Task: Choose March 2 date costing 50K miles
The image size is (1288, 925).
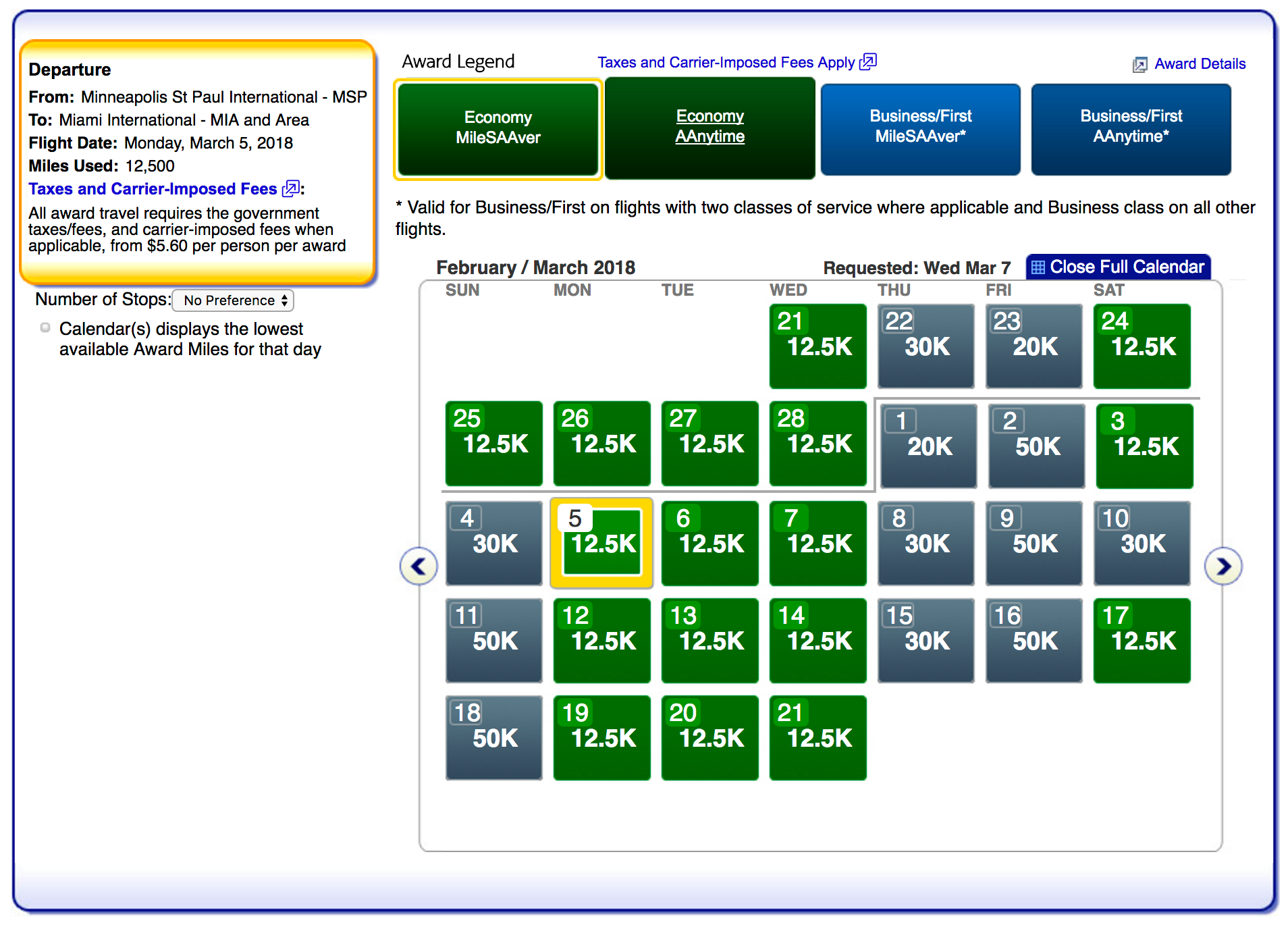Action: coord(1036,446)
